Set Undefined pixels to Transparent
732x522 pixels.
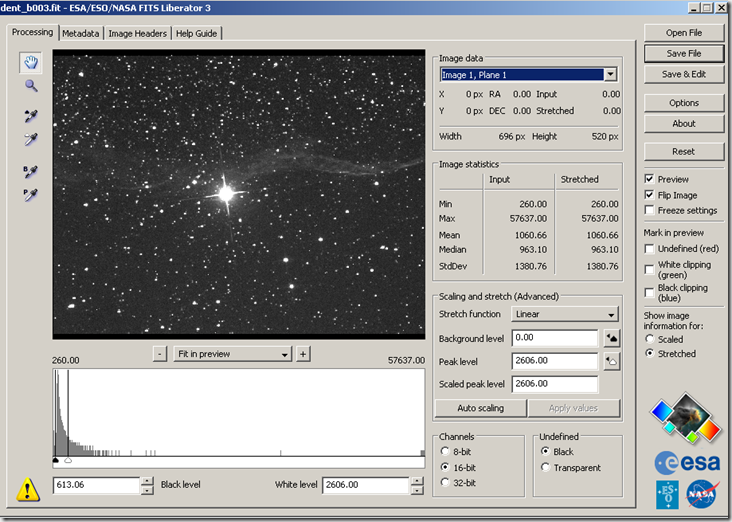pos(545,467)
